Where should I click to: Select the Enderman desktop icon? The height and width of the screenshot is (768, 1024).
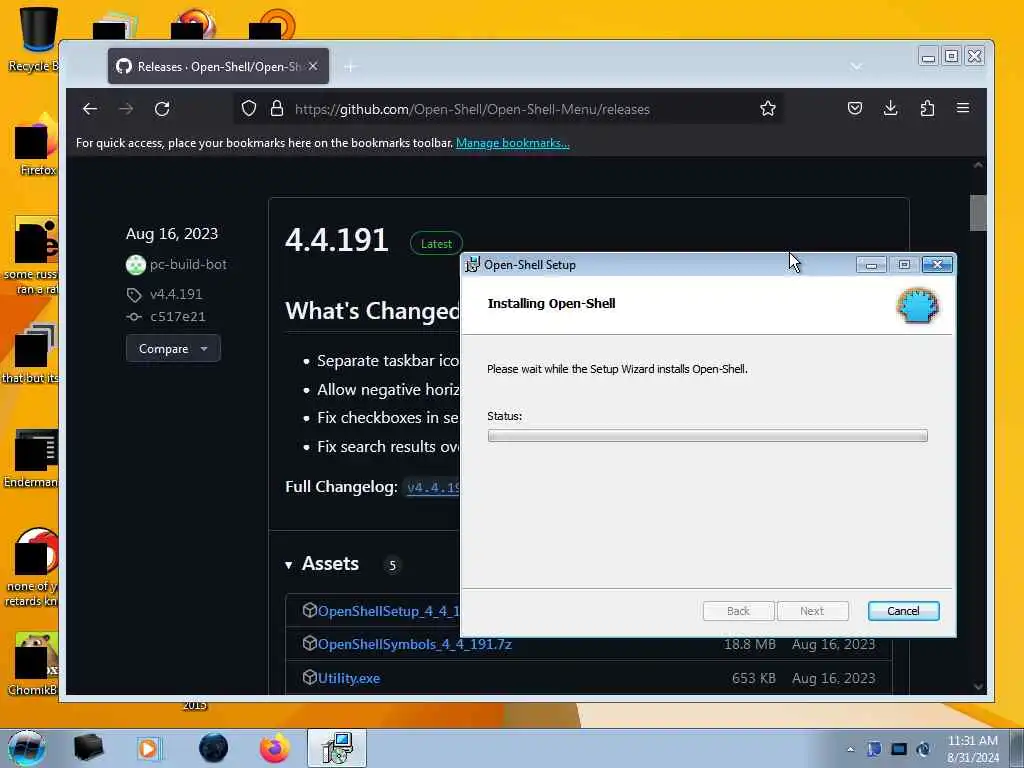pyautogui.click(x=31, y=459)
